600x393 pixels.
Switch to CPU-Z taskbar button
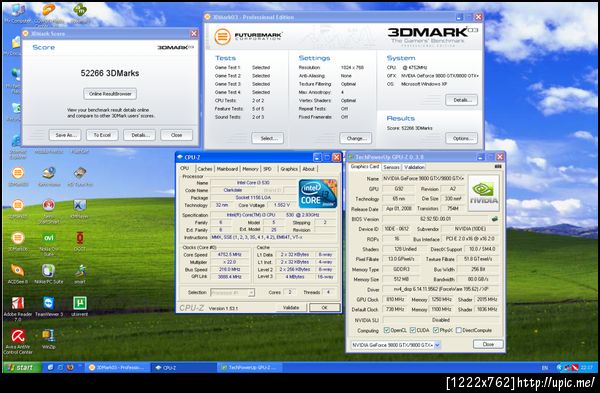pyautogui.click(x=184, y=368)
